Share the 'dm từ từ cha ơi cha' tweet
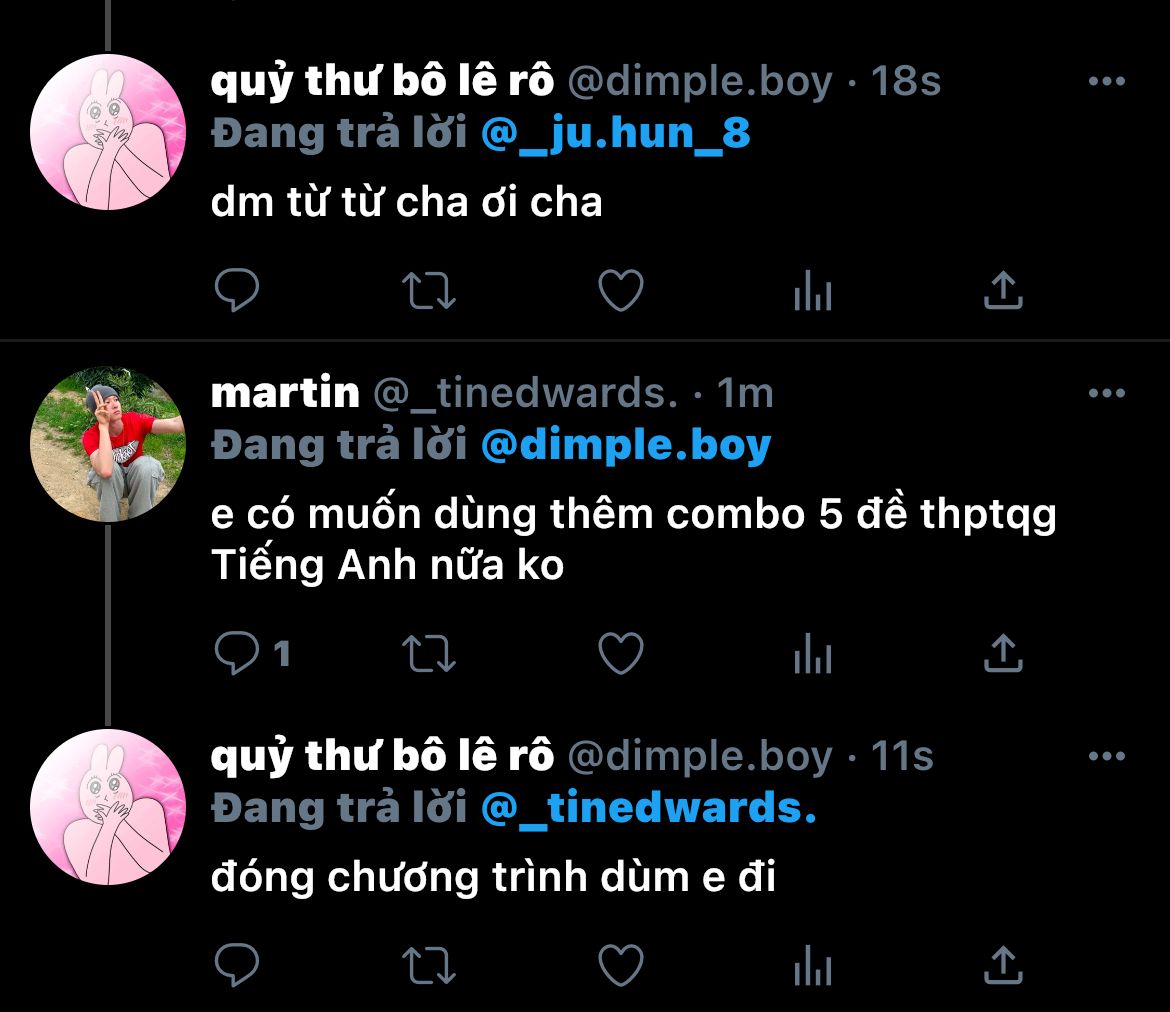Screen dimensions: 1170x1012 pyautogui.click(x=1003, y=290)
